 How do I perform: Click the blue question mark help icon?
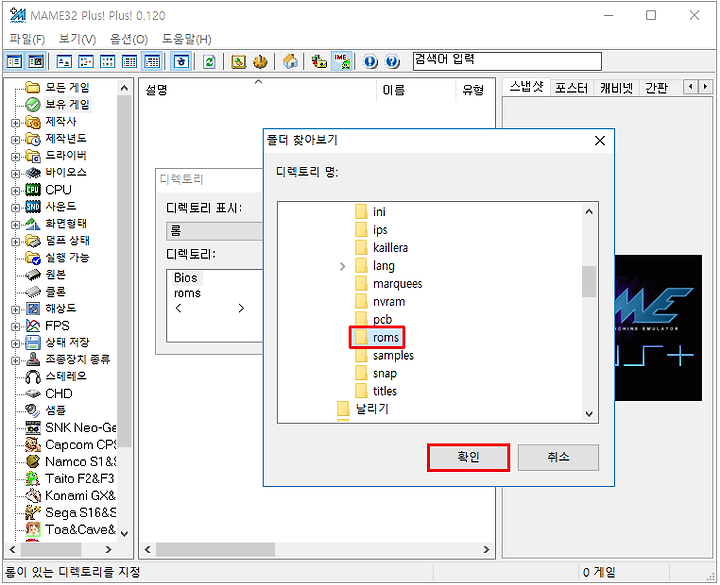pos(392,61)
